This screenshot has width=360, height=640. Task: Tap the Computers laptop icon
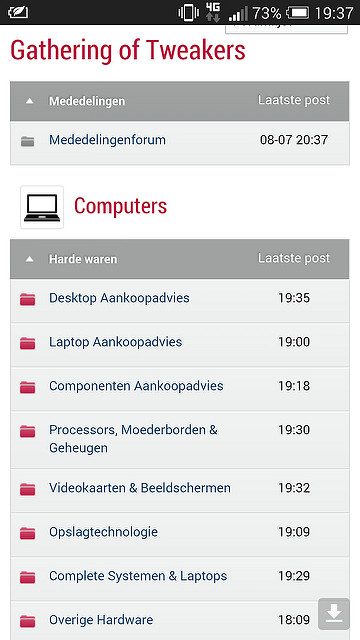point(42,207)
